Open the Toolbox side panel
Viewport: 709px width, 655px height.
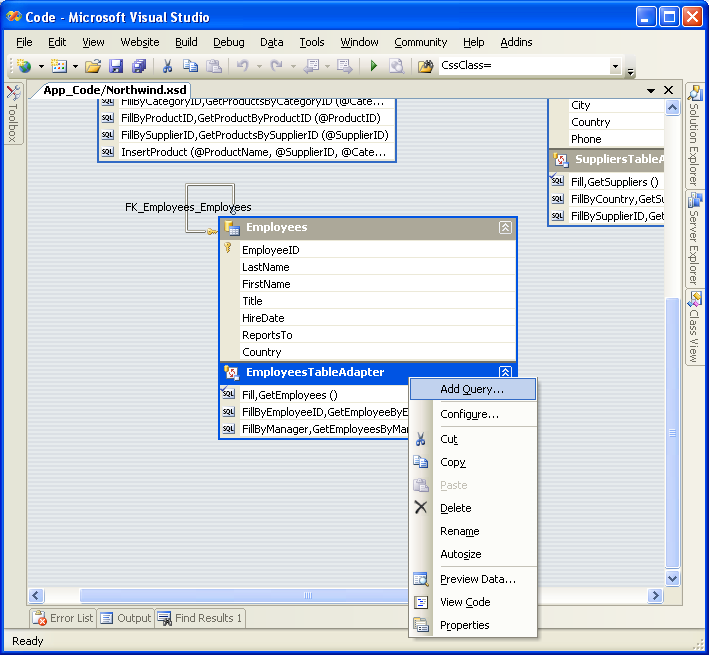[x=12, y=115]
